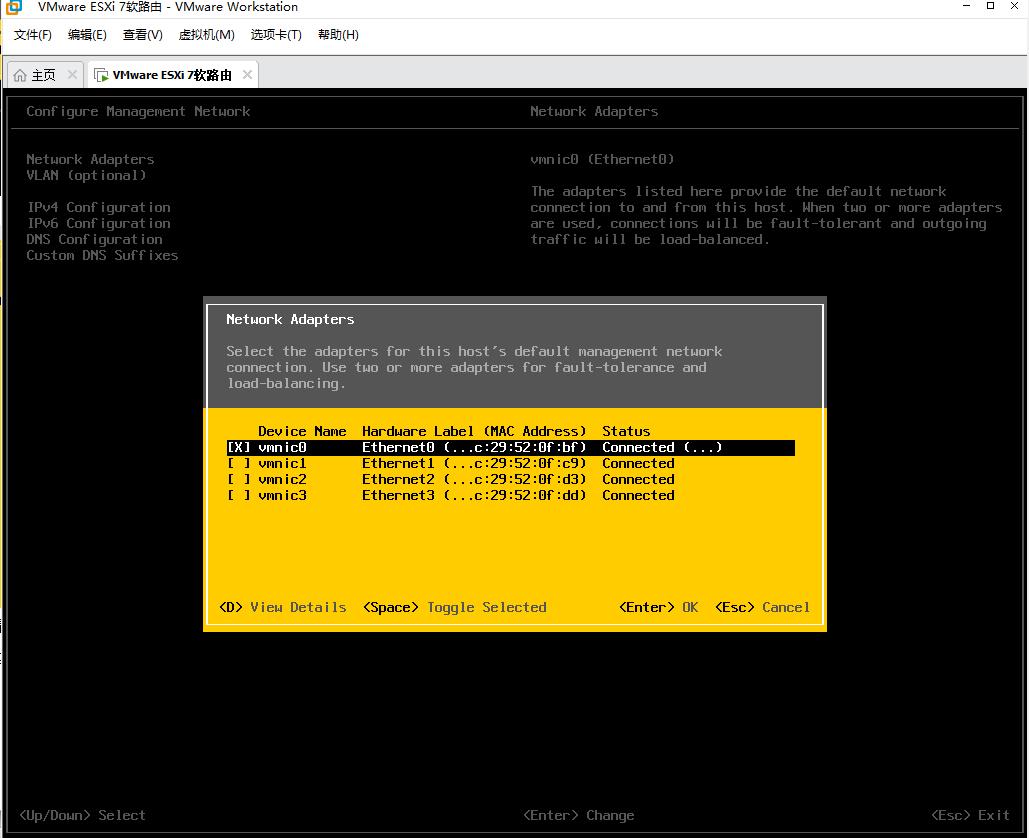Expand the 虚拟机(M) menu
Viewport: 1029px width, 838px height.
pos(206,35)
